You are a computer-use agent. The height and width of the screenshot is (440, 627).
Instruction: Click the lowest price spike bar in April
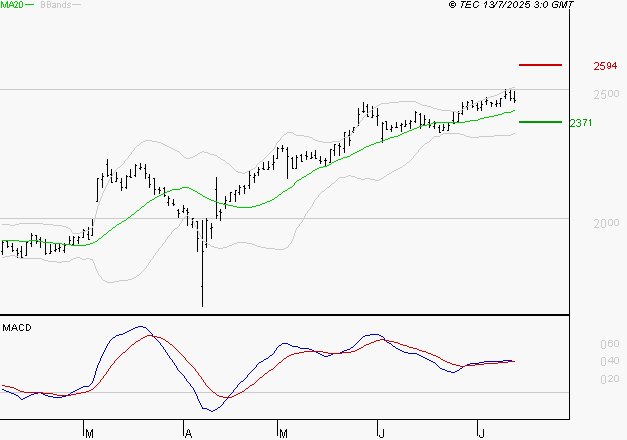[202, 276]
